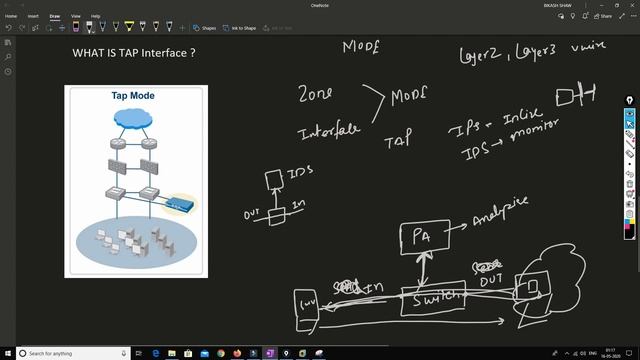Screen dimensions: 640x360
Task: Launch Microsoft Edge from taskbar
Action: coord(156,353)
